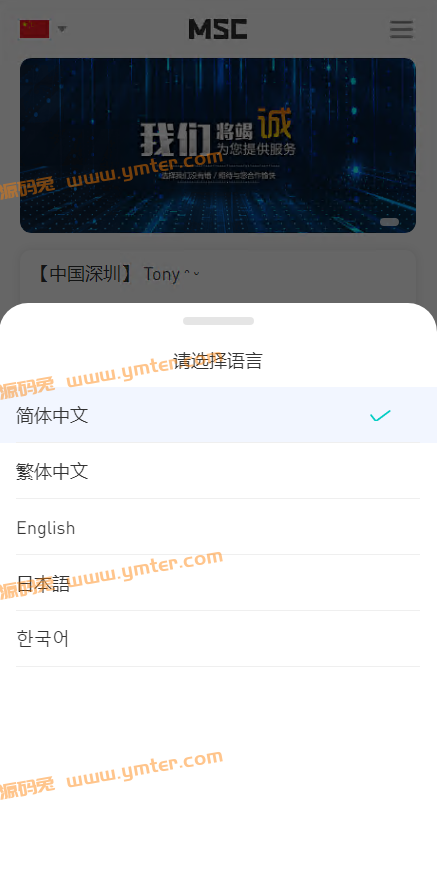
Task: Tap the sheet's gray drag handle
Action: tap(218, 321)
